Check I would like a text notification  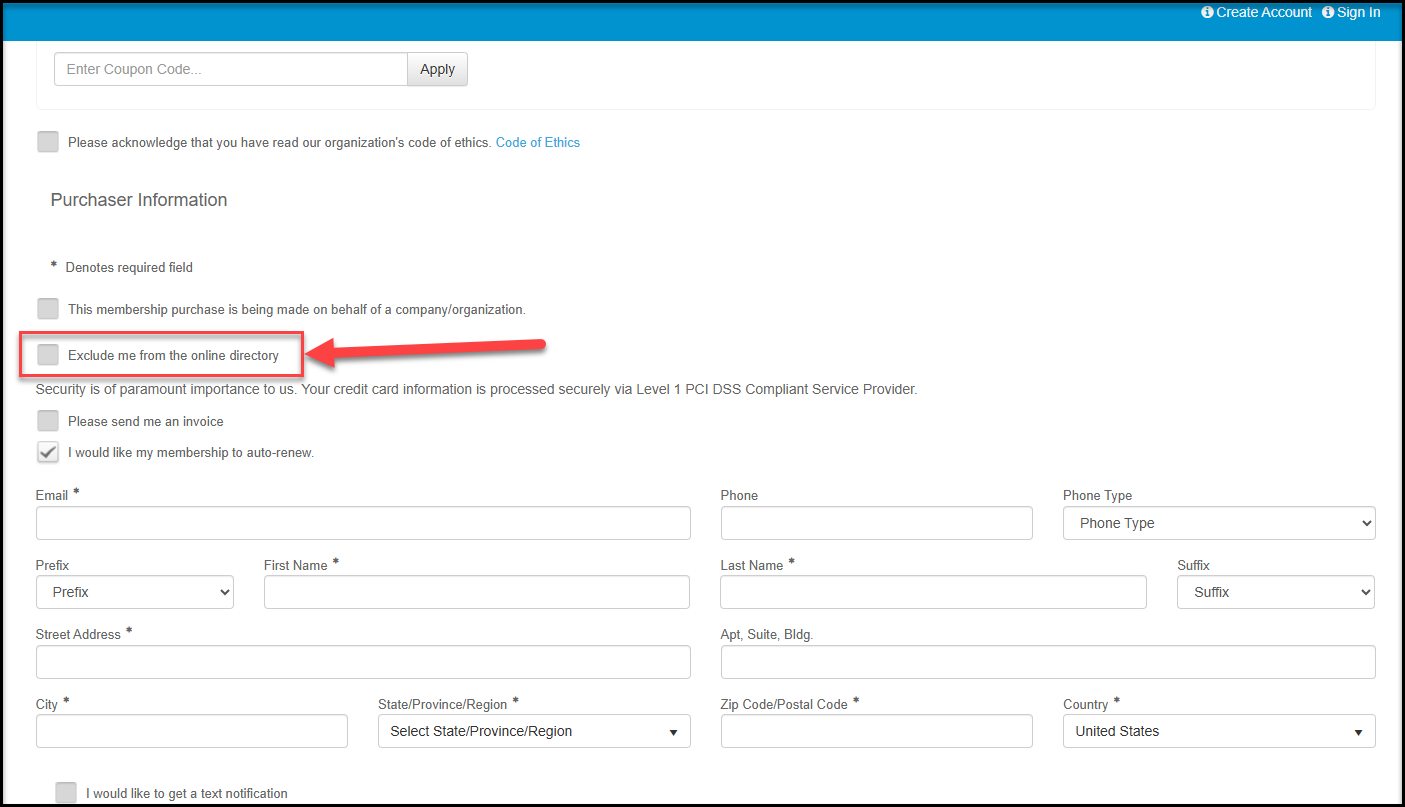[66, 793]
